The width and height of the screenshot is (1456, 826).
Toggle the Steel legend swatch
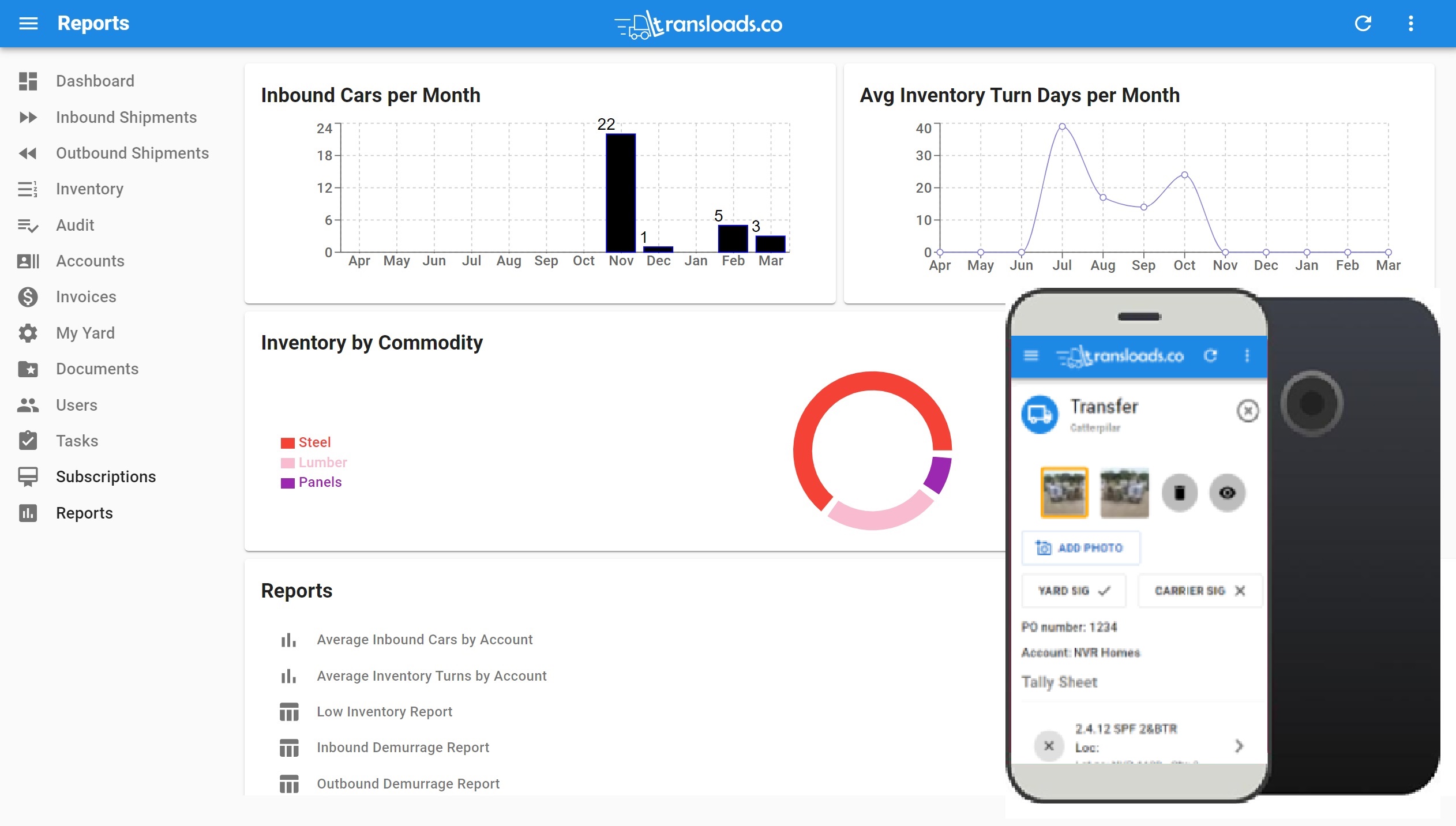tap(287, 443)
